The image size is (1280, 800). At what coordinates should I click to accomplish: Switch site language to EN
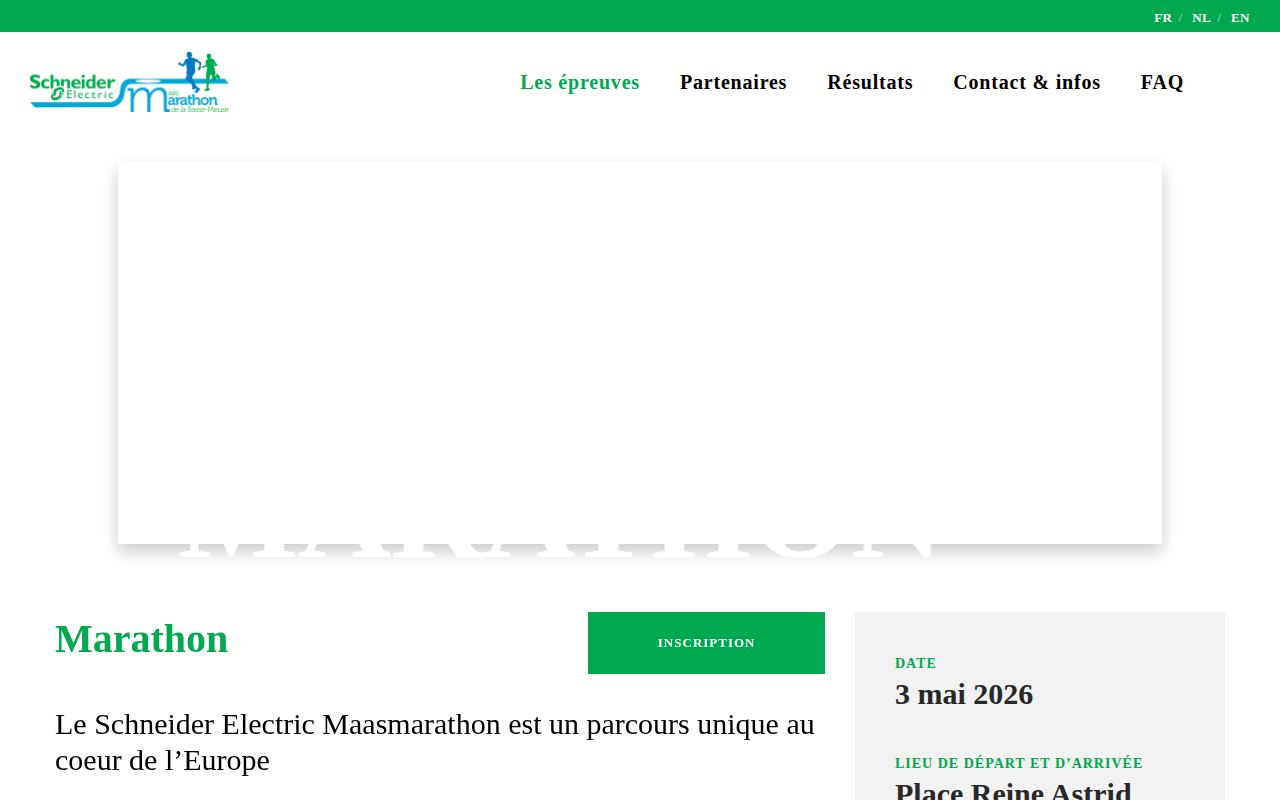pos(1240,17)
